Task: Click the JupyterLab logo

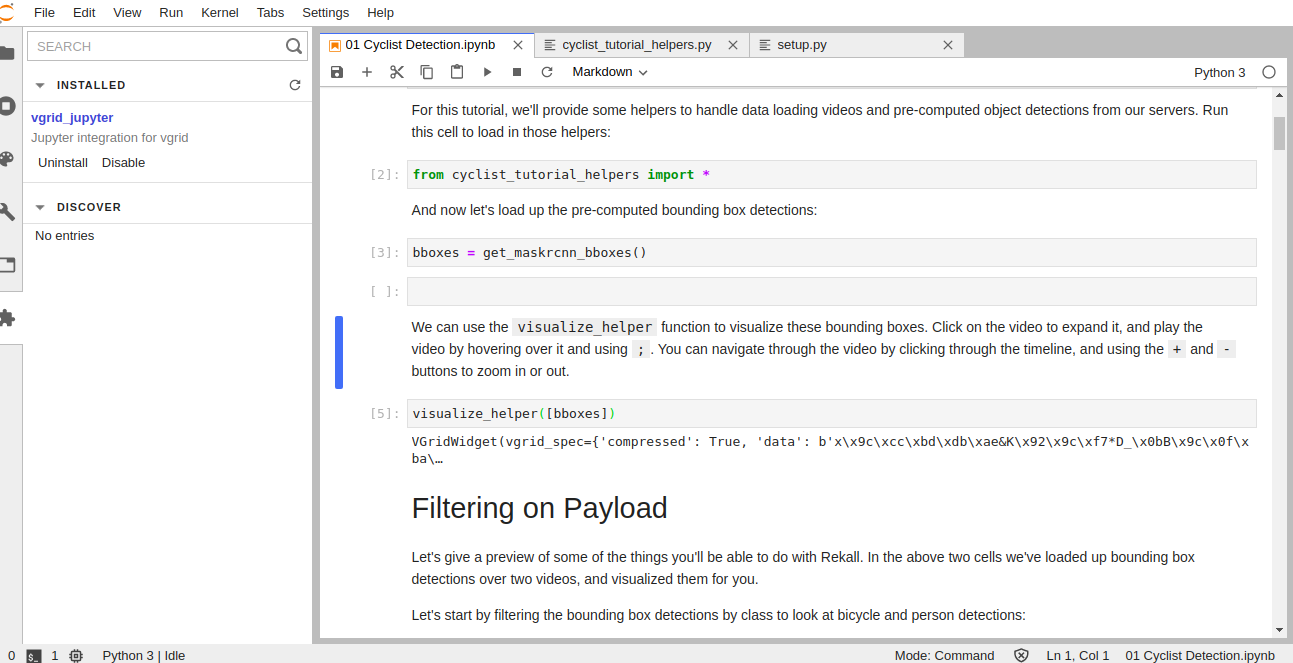Action: point(6,12)
